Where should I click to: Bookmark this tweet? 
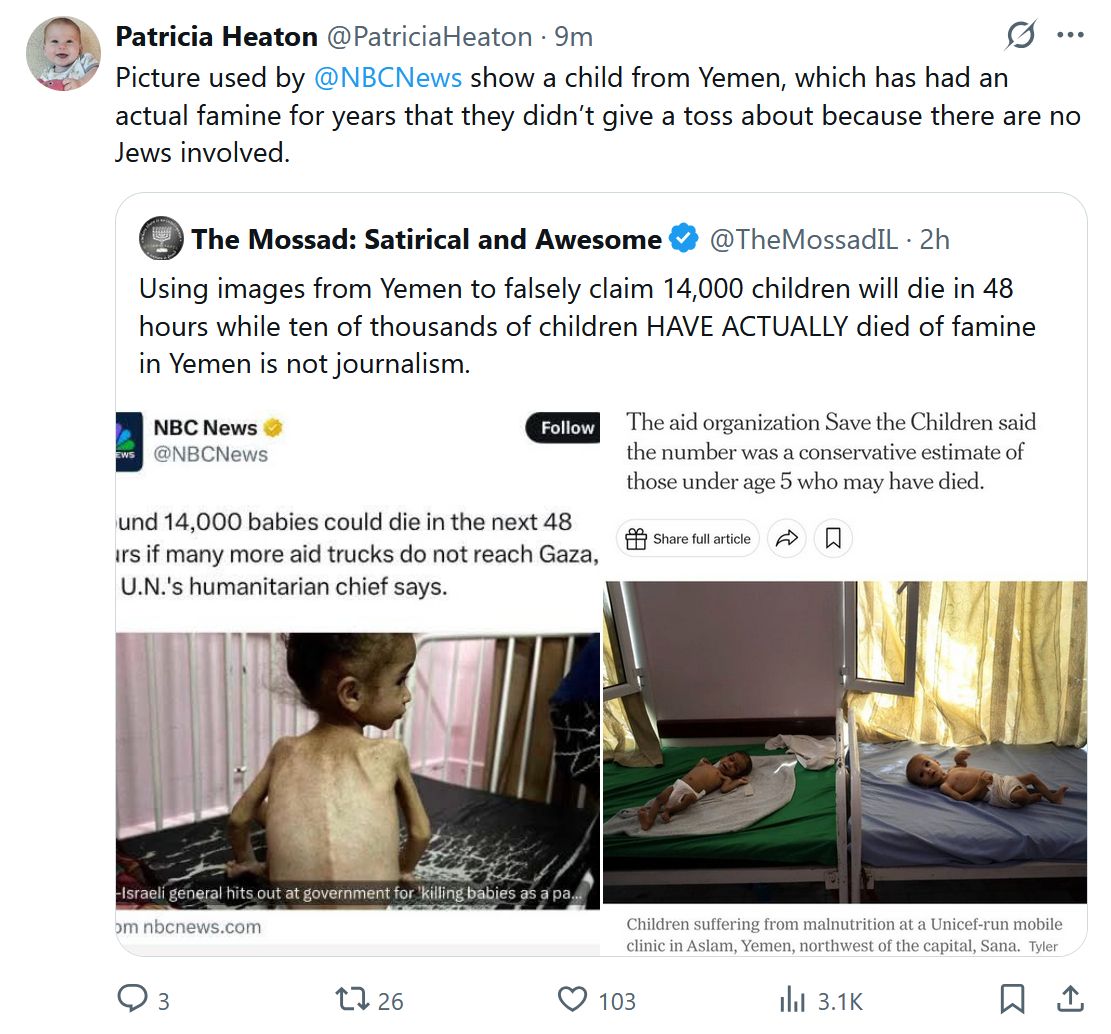[1012, 999]
